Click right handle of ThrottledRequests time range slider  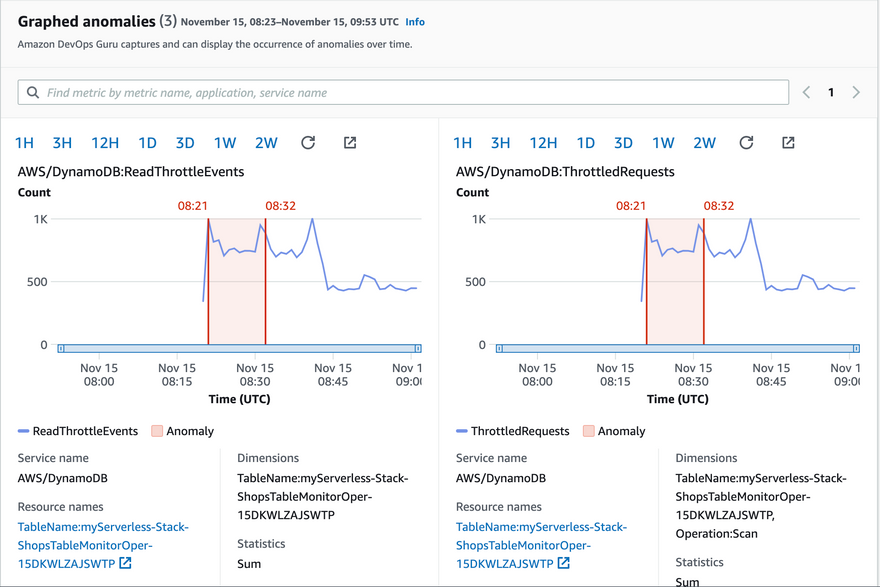pyautogui.click(x=856, y=348)
